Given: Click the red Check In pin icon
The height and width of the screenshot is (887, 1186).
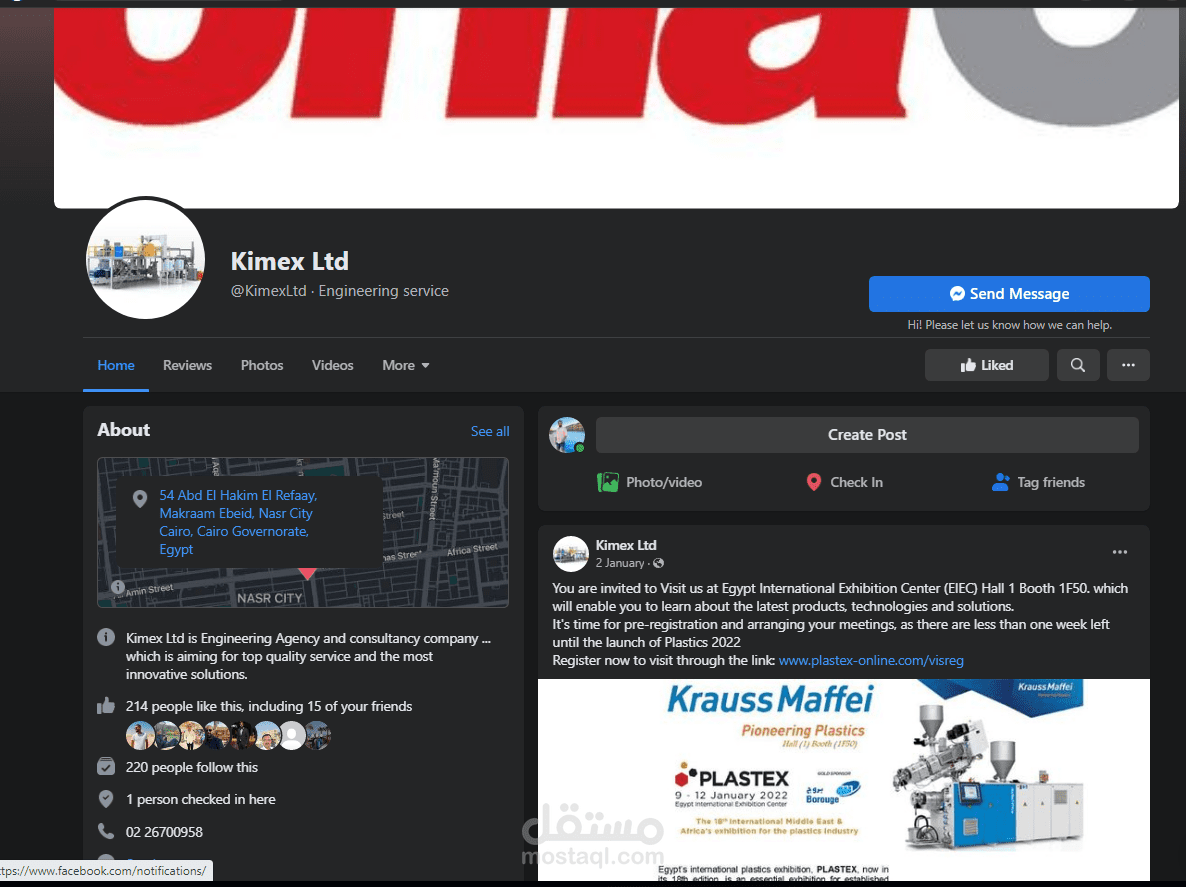Looking at the screenshot, I should 814,482.
